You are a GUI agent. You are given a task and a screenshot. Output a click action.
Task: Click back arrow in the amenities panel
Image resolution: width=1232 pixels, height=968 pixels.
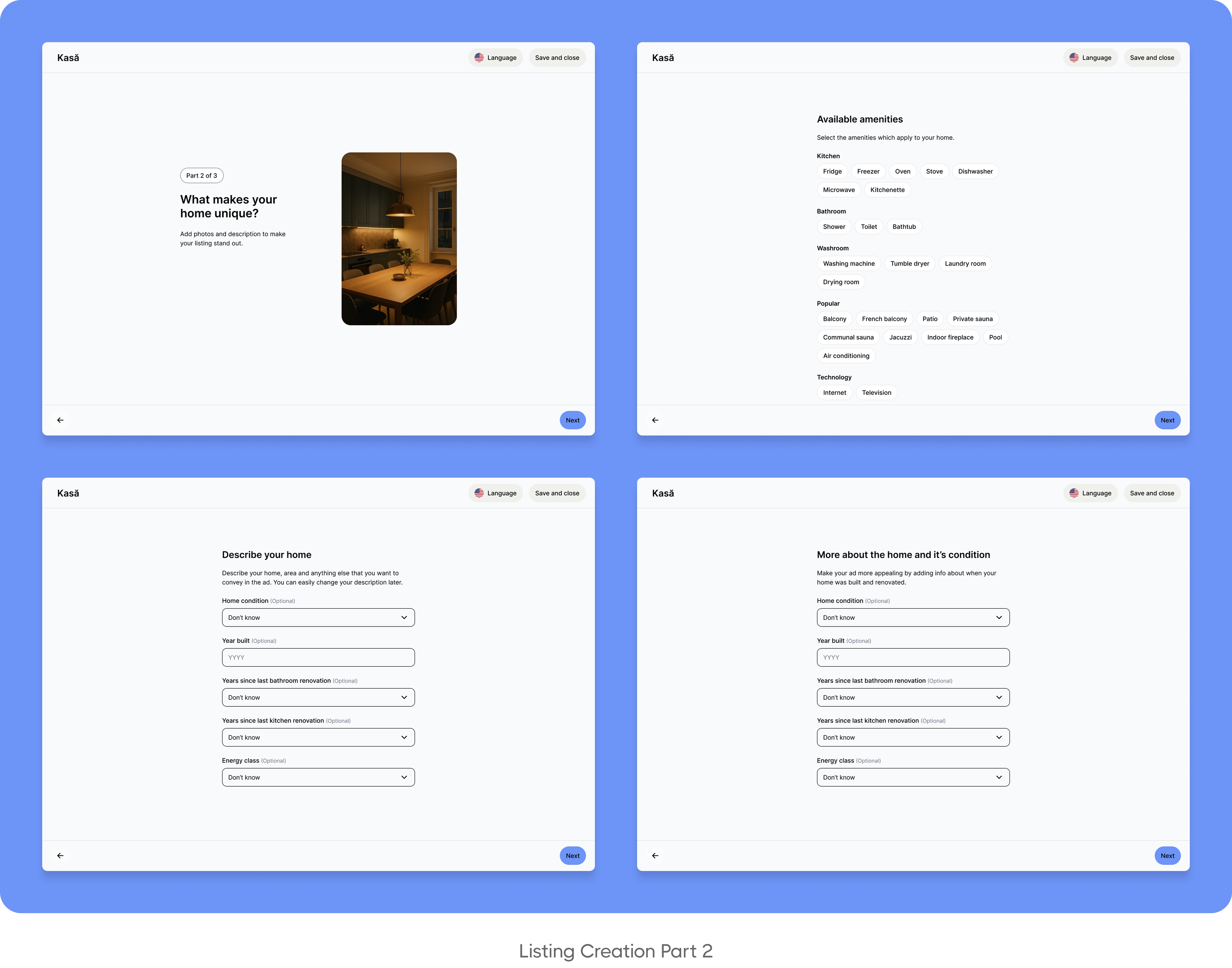[x=655, y=420]
